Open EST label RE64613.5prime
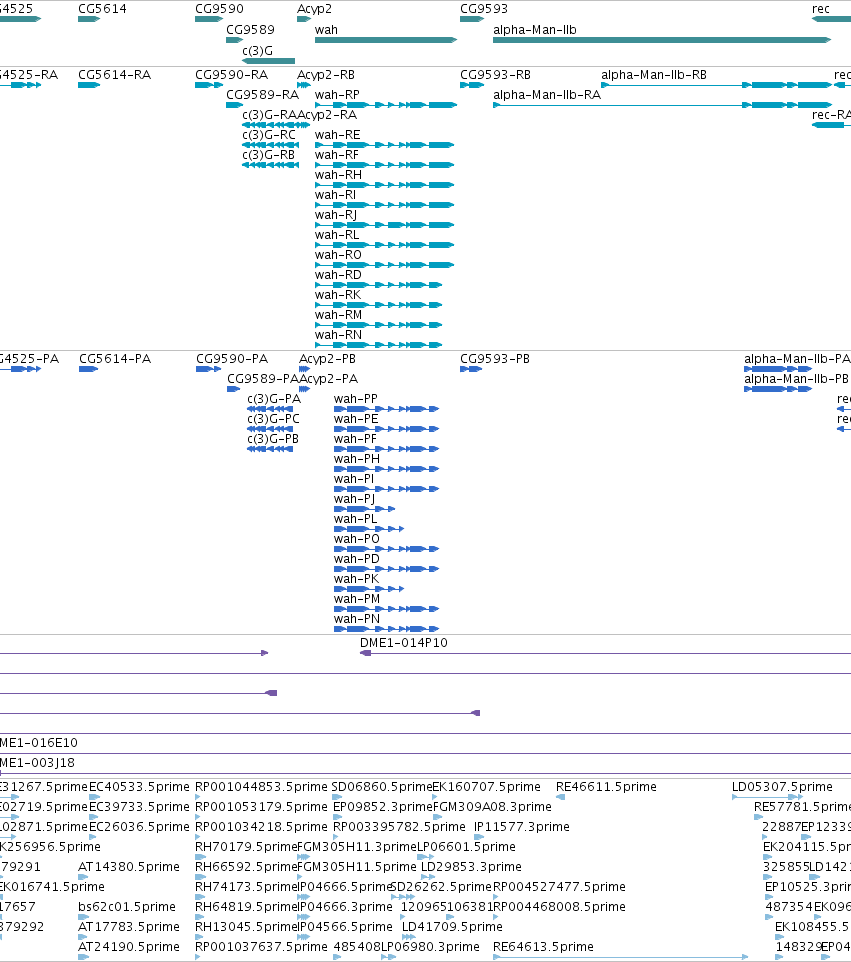Screen dimensions: 851x962 click(544, 947)
